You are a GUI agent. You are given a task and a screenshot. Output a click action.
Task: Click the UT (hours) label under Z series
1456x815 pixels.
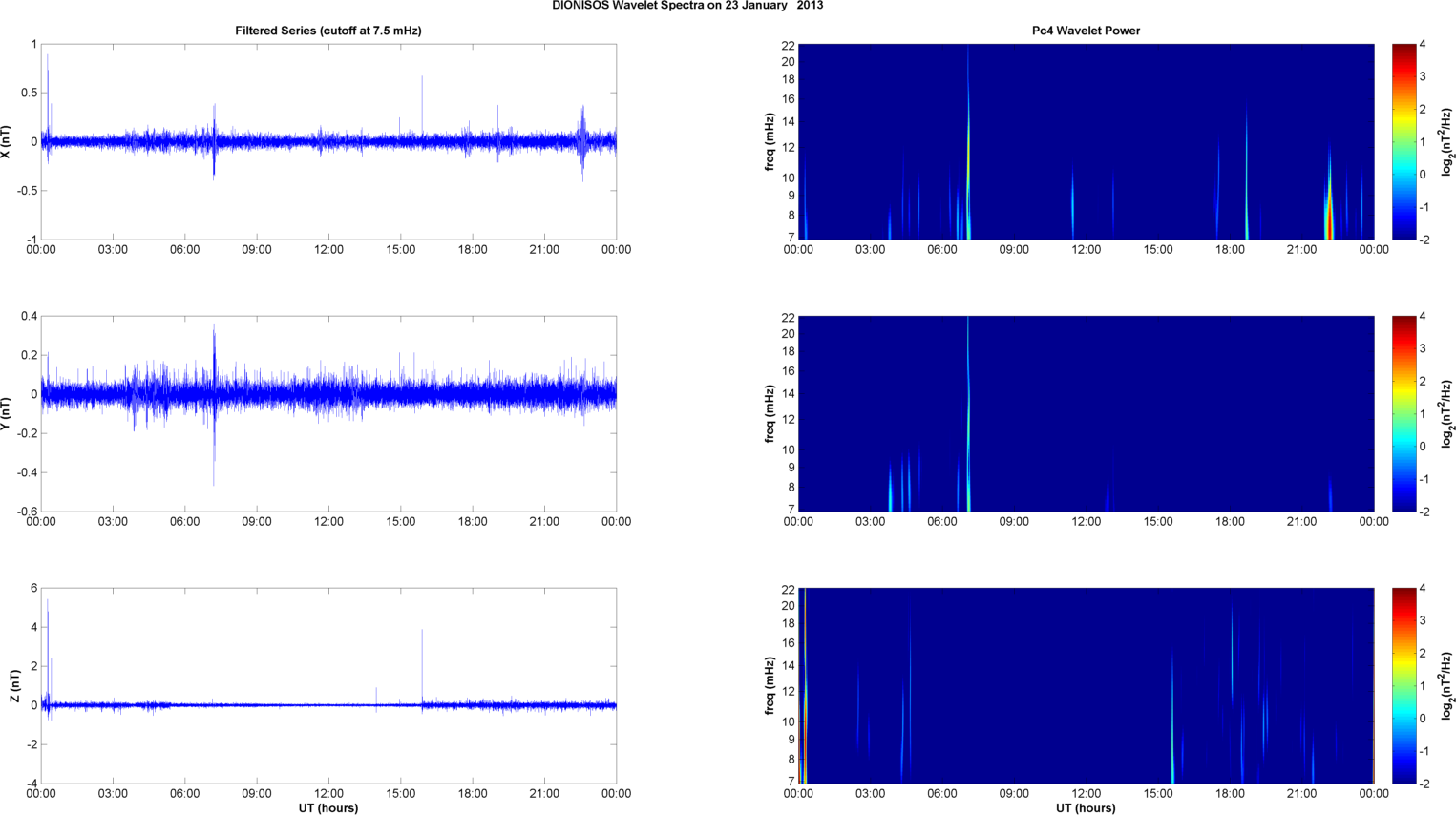(x=327, y=807)
